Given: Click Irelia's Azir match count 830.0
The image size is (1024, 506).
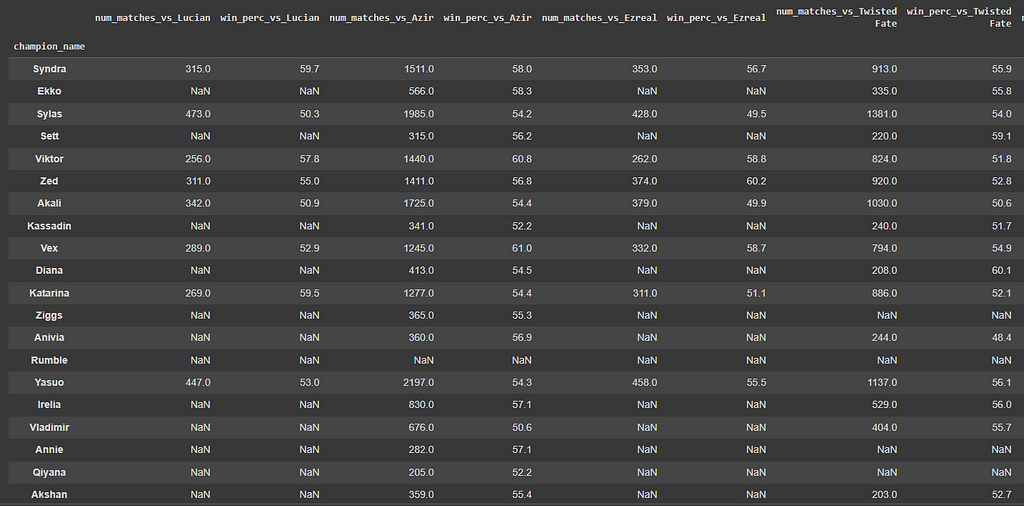Looking at the screenshot, I should 421,405.
